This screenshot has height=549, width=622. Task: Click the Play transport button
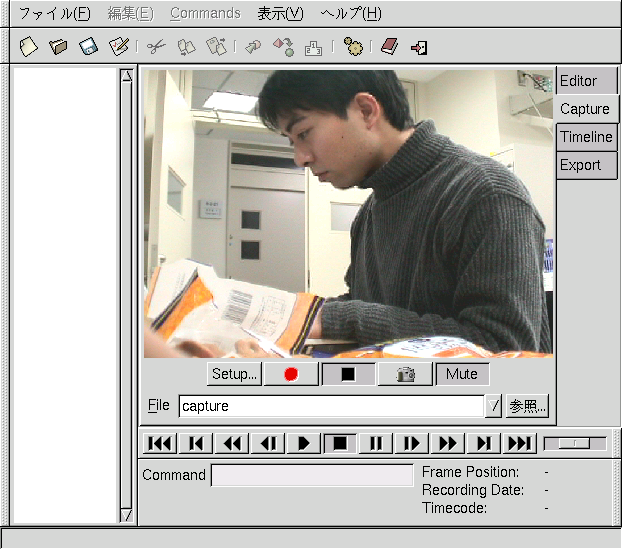pos(304,443)
